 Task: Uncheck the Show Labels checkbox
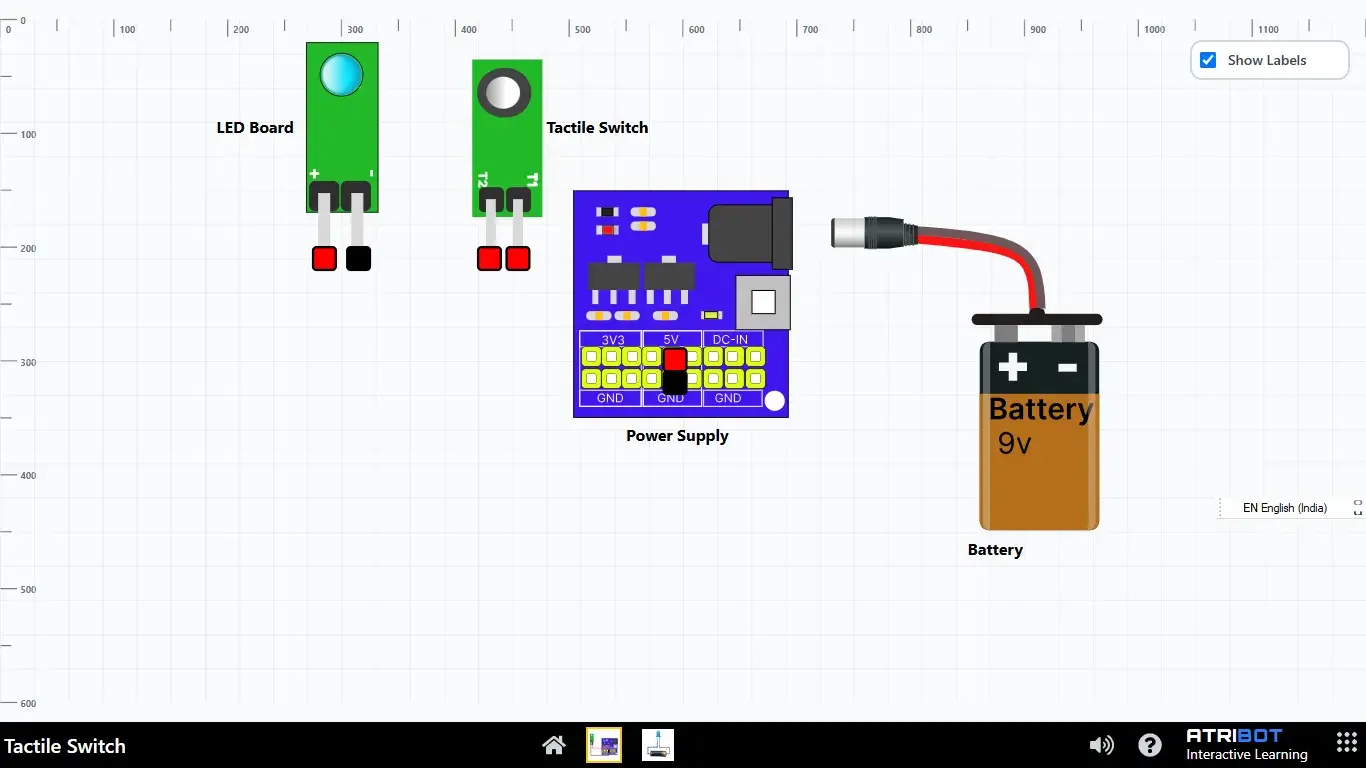(x=1208, y=60)
